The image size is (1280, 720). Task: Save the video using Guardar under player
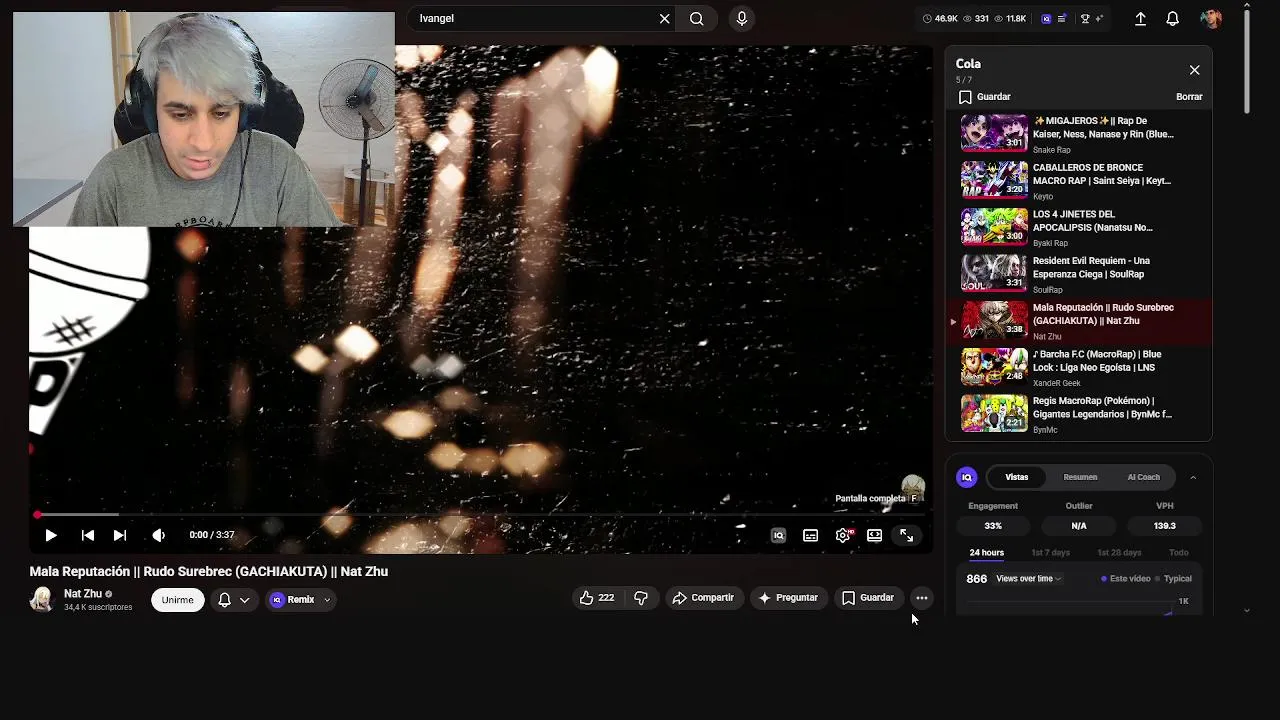868,598
